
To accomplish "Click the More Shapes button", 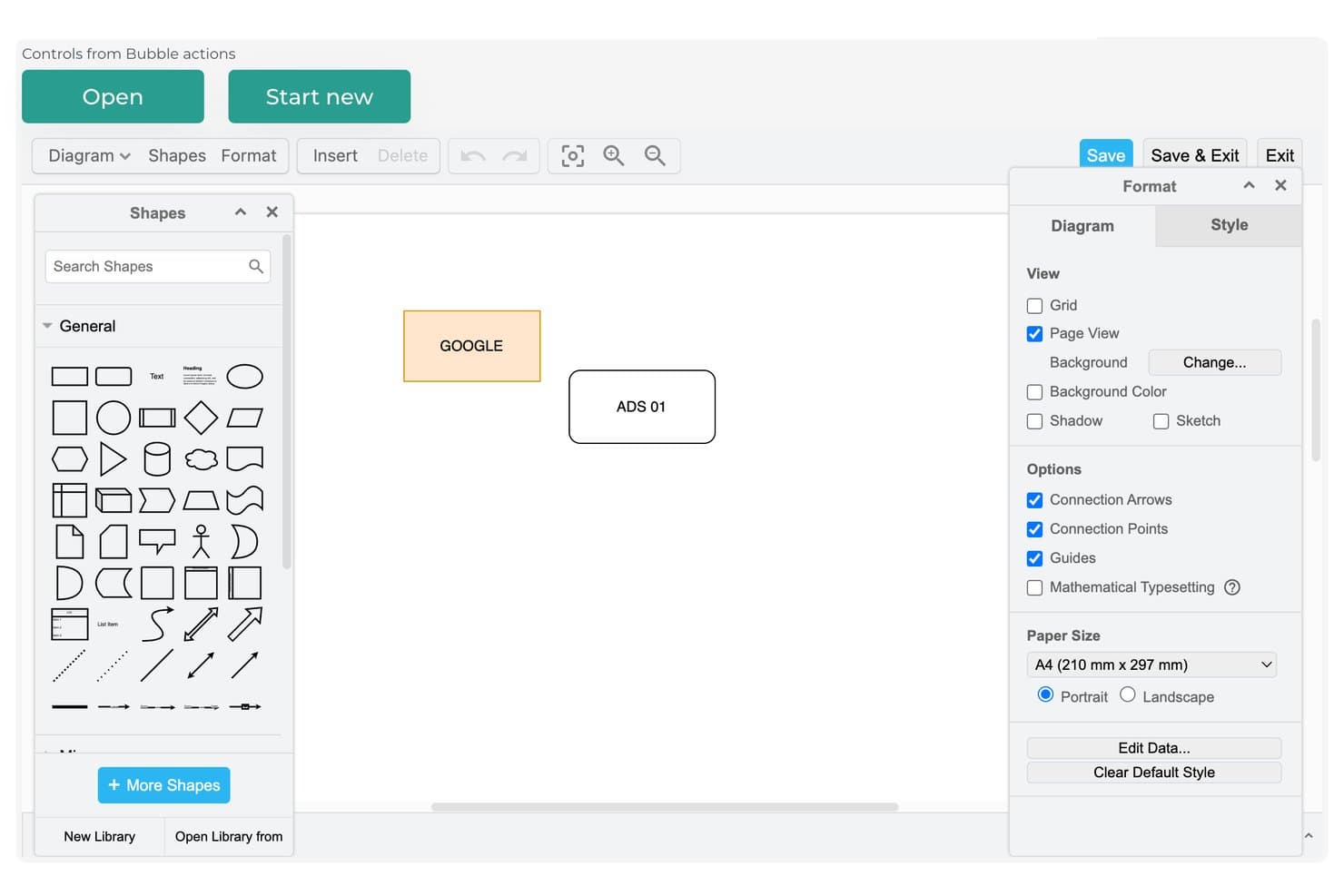I will click(164, 785).
